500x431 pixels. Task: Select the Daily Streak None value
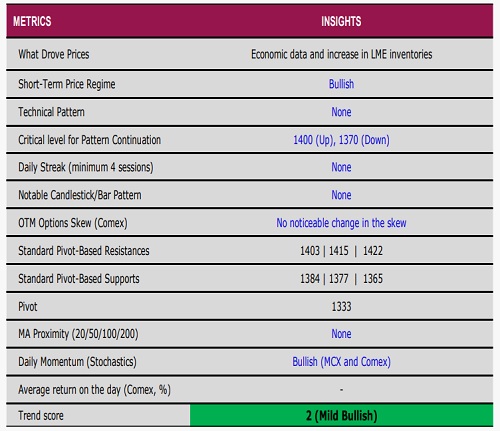tap(341, 167)
